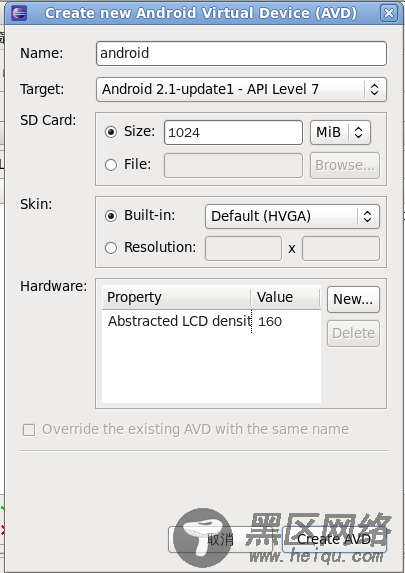Image resolution: width=405 pixels, height=573 pixels.
Task: Click the New... hardware button
Action: pos(353,300)
